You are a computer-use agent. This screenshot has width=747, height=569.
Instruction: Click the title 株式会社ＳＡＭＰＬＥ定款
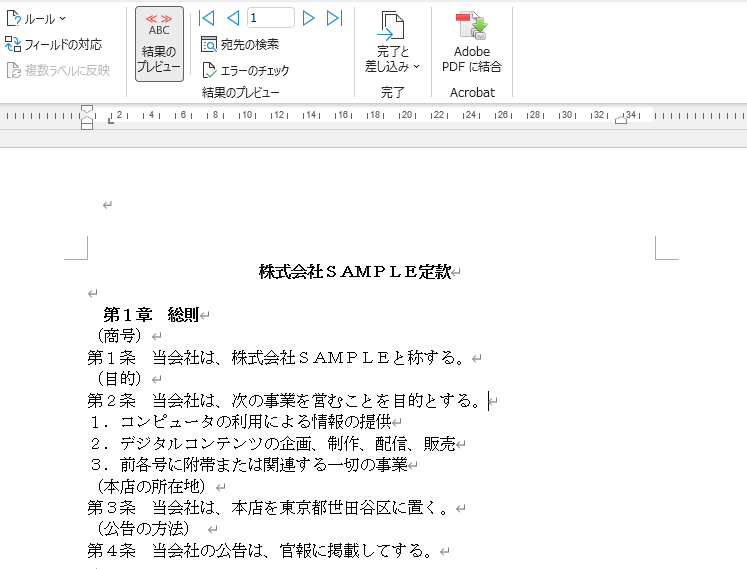(355, 272)
